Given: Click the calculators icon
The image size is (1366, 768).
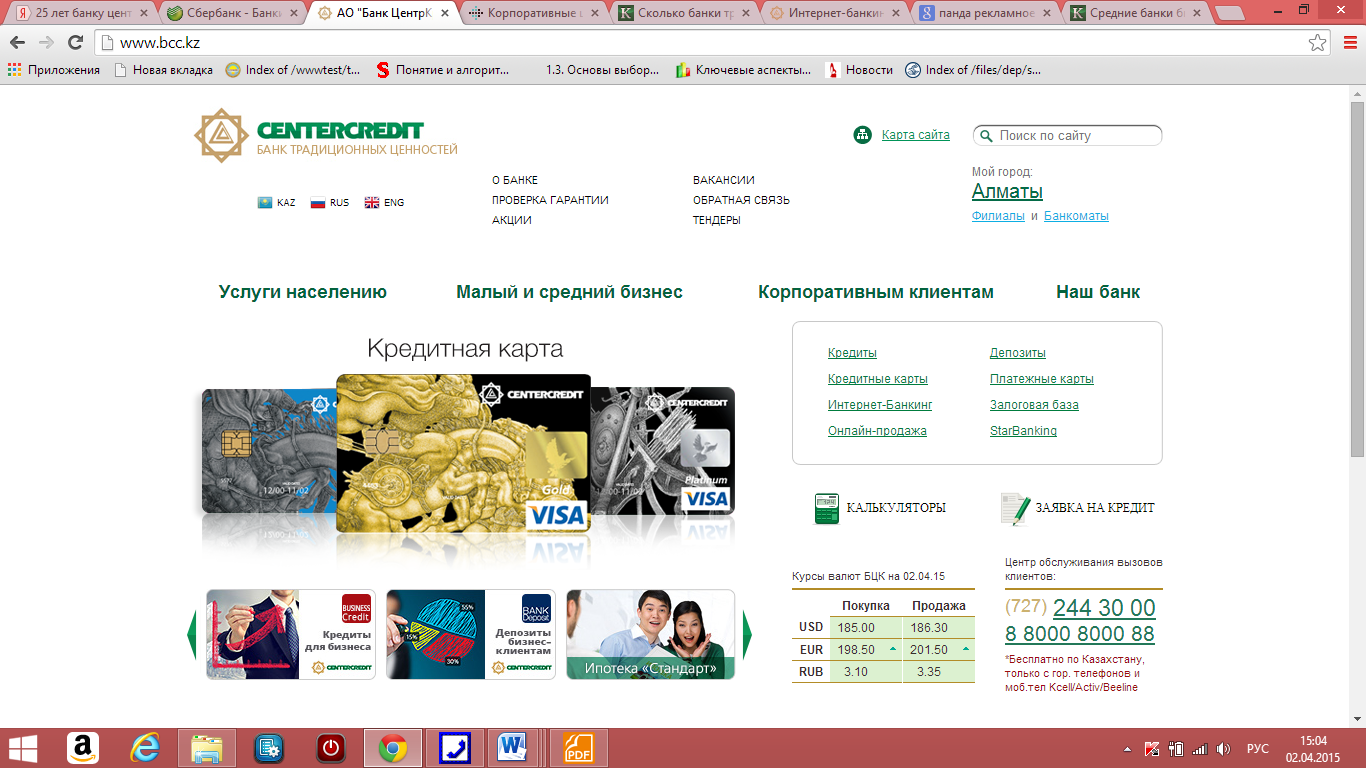Looking at the screenshot, I should [826, 508].
